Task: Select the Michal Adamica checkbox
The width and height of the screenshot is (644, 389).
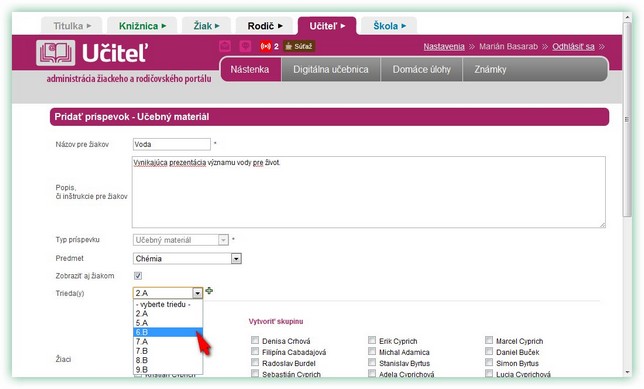Action: coord(372,351)
